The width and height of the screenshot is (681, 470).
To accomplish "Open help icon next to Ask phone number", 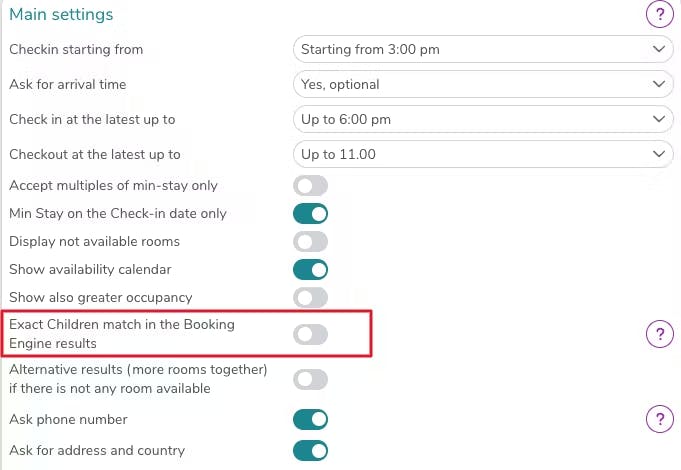I will 658,418.
